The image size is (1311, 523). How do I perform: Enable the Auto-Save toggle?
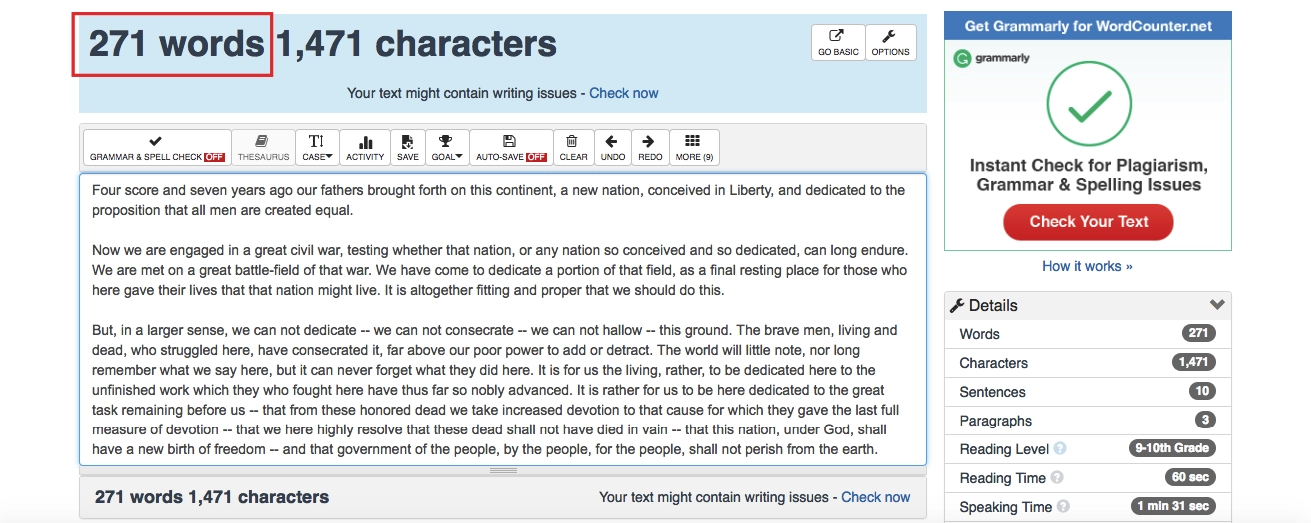511,148
